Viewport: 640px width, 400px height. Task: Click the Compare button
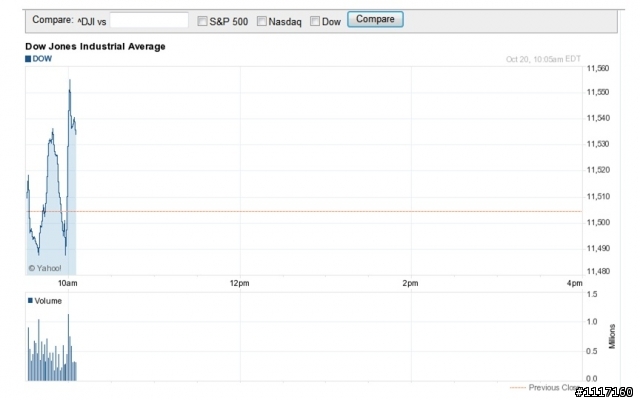point(375,19)
